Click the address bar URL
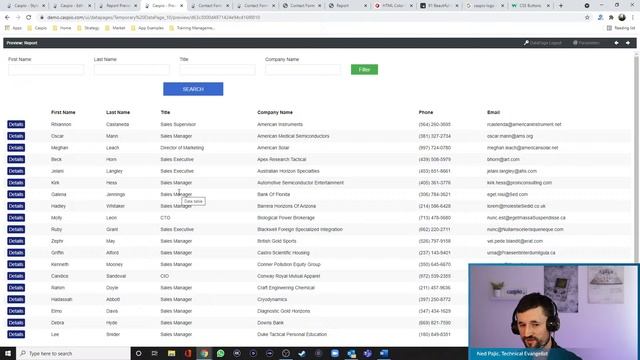Screen dimensions: 640x360 tap(153, 18)
